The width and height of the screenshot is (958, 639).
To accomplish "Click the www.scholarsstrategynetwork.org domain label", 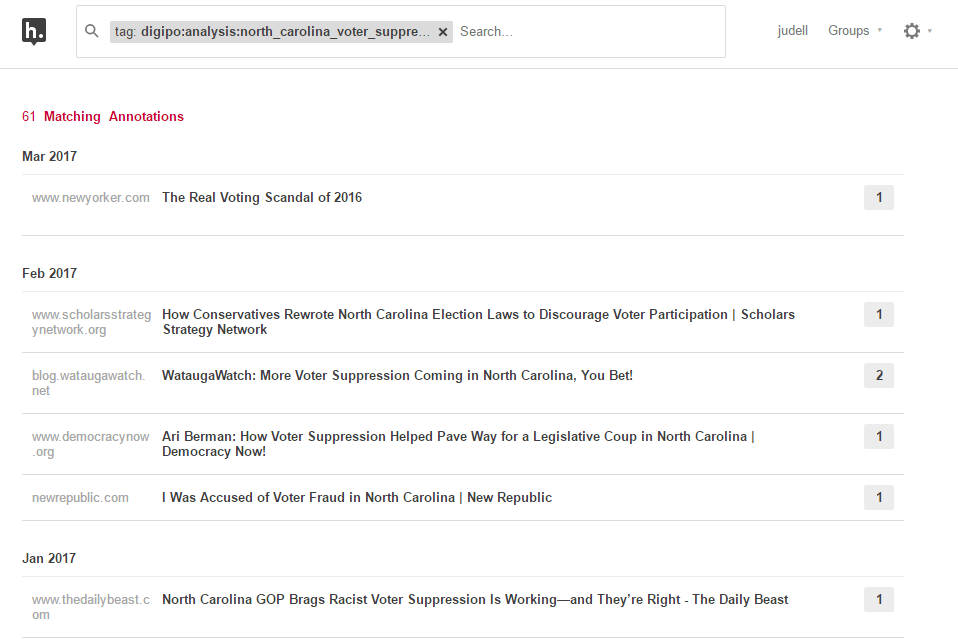I will (x=92, y=322).
